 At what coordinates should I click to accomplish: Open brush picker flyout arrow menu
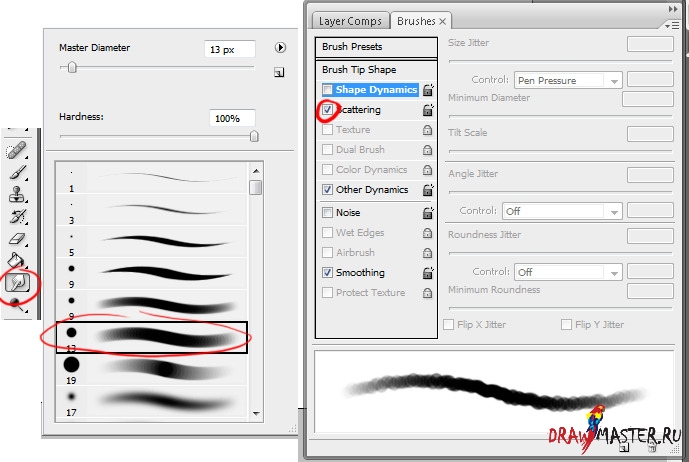(280, 47)
